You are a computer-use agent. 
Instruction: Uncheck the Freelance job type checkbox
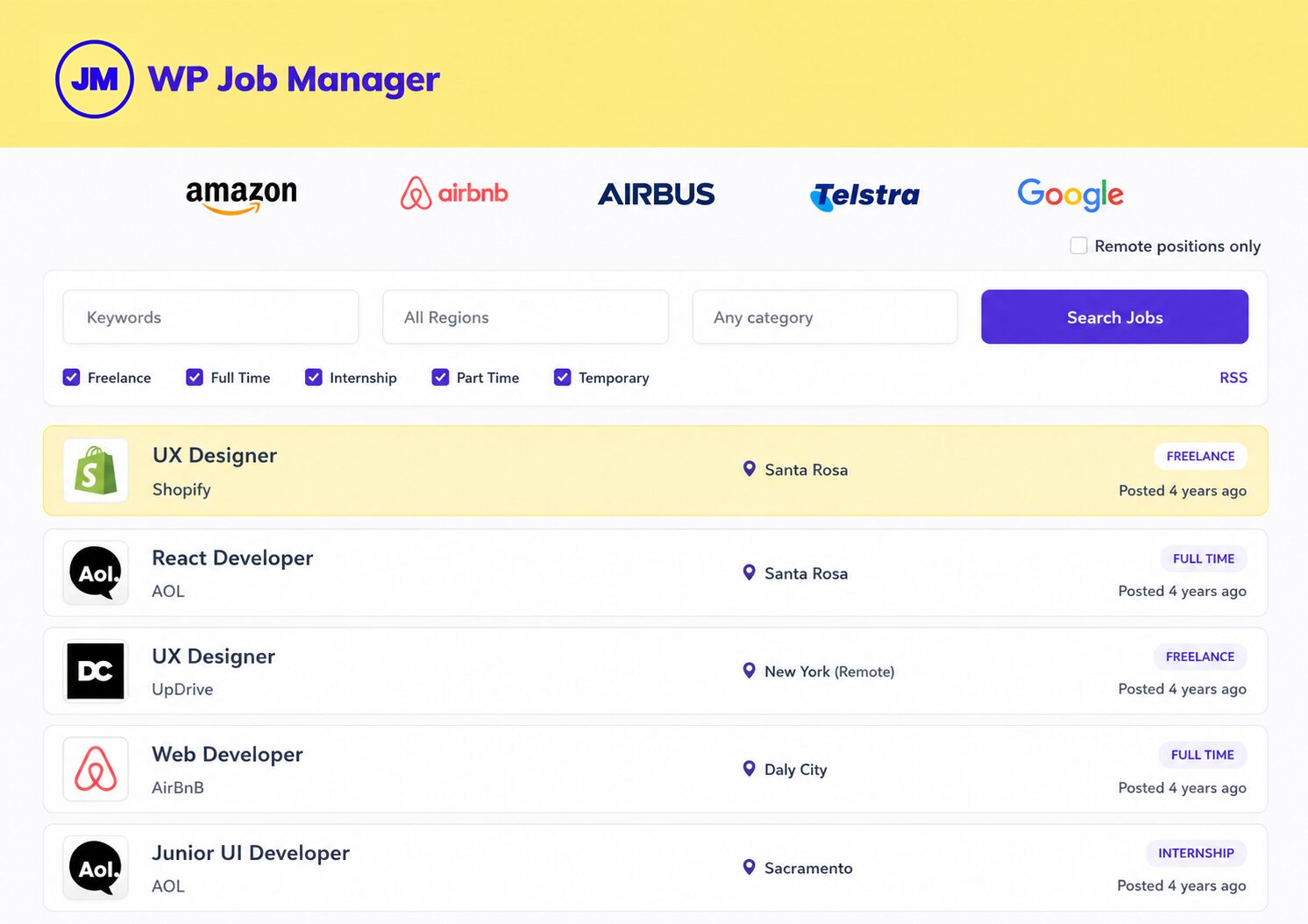tap(72, 377)
